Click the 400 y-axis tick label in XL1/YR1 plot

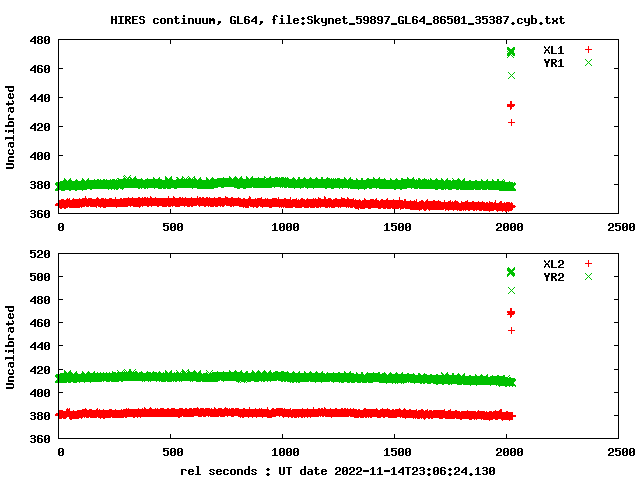[40, 156]
